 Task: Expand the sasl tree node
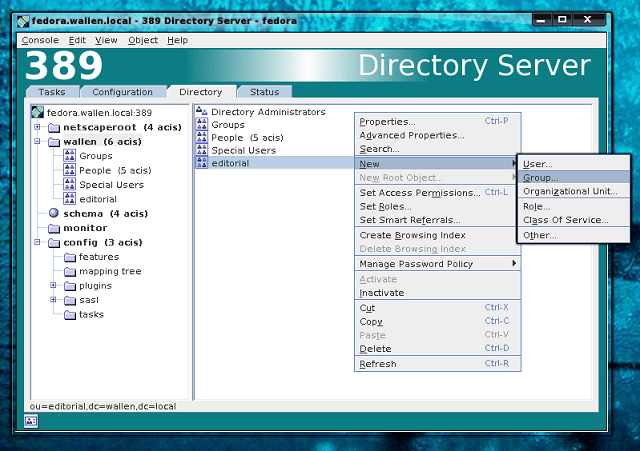tap(53, 299)
